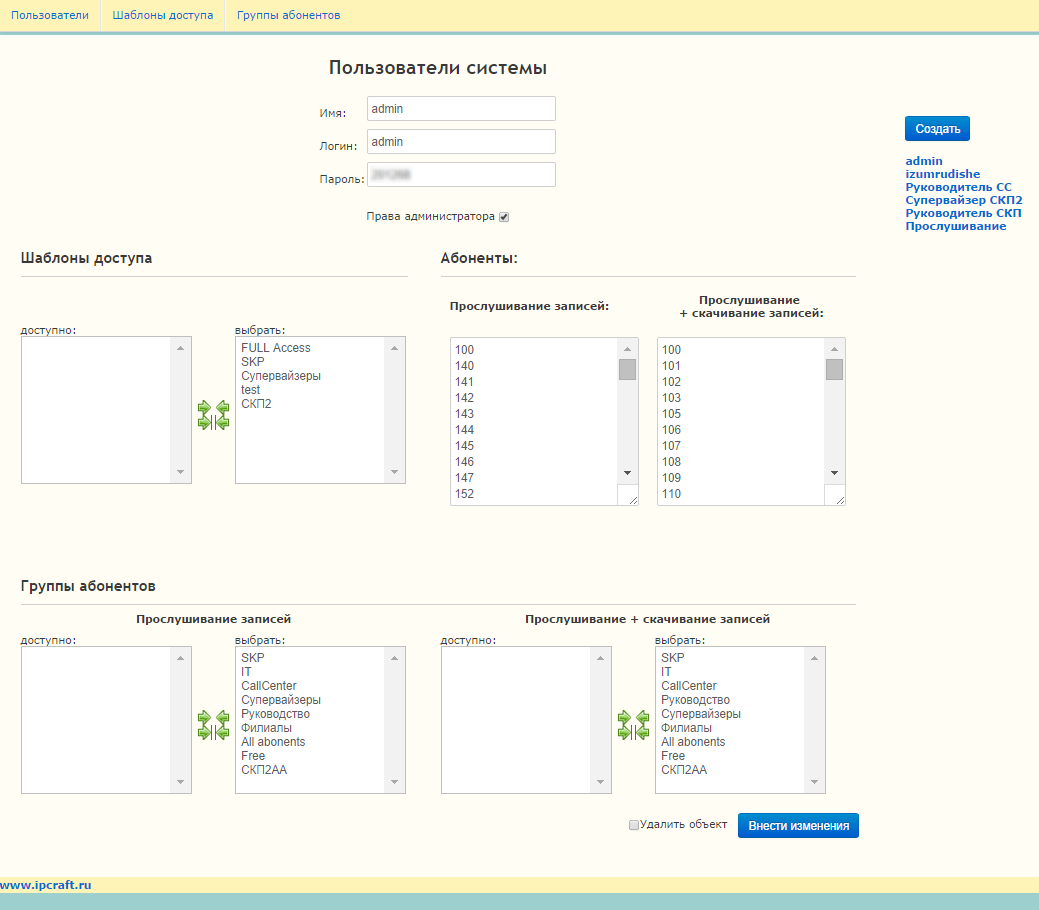1039x910 pixels.
Task: Click resize handle of Прослушивание + скачивание subscriber list
Action: (840, 500)
